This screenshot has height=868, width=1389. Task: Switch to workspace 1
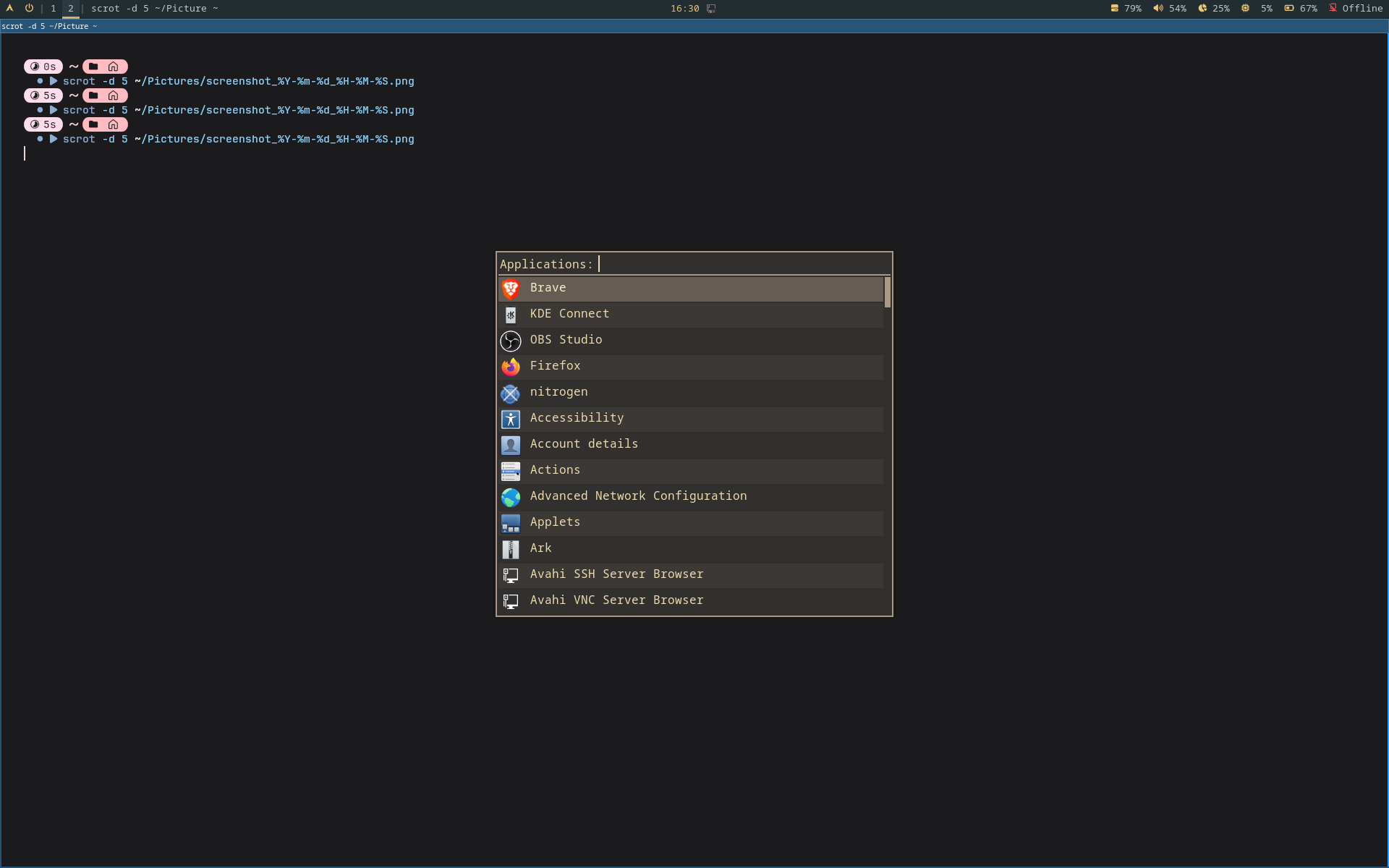(x=54, y=9)
